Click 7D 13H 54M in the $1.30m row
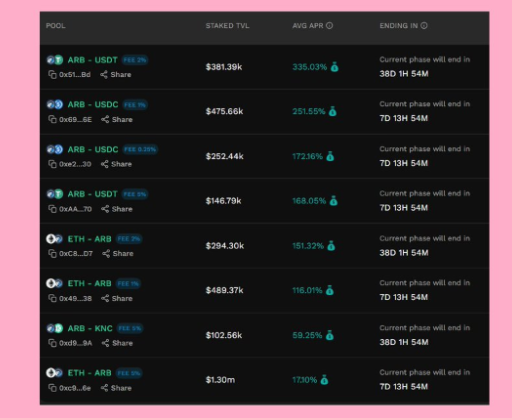 [404, 387]
